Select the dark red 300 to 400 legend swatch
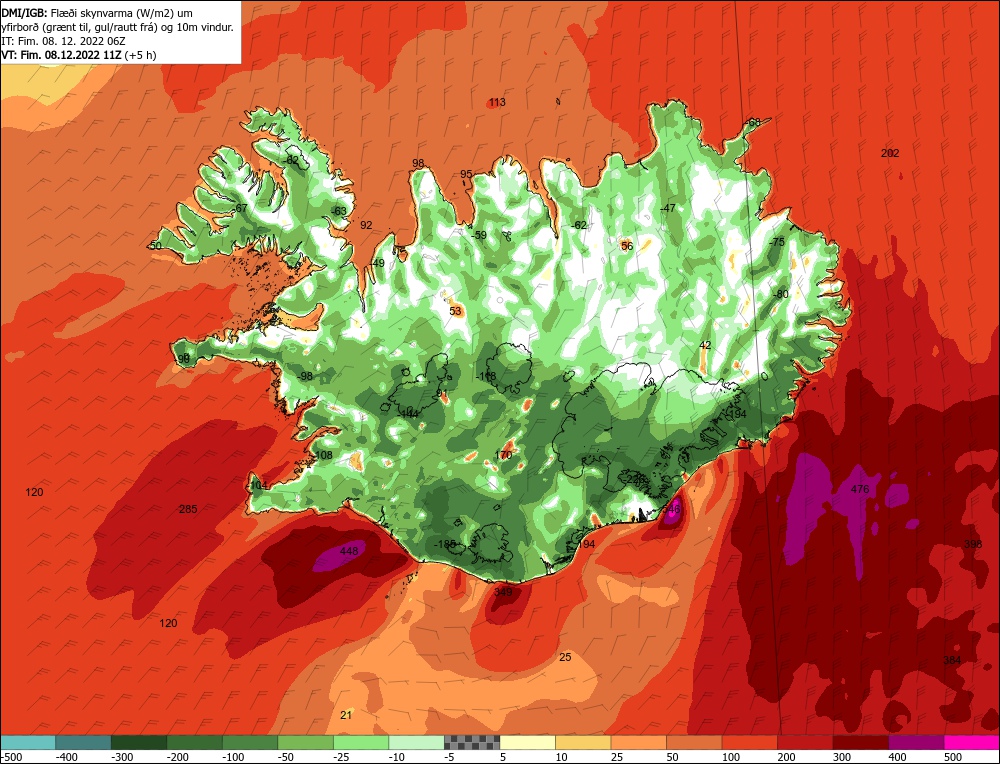 coord(861,742)
